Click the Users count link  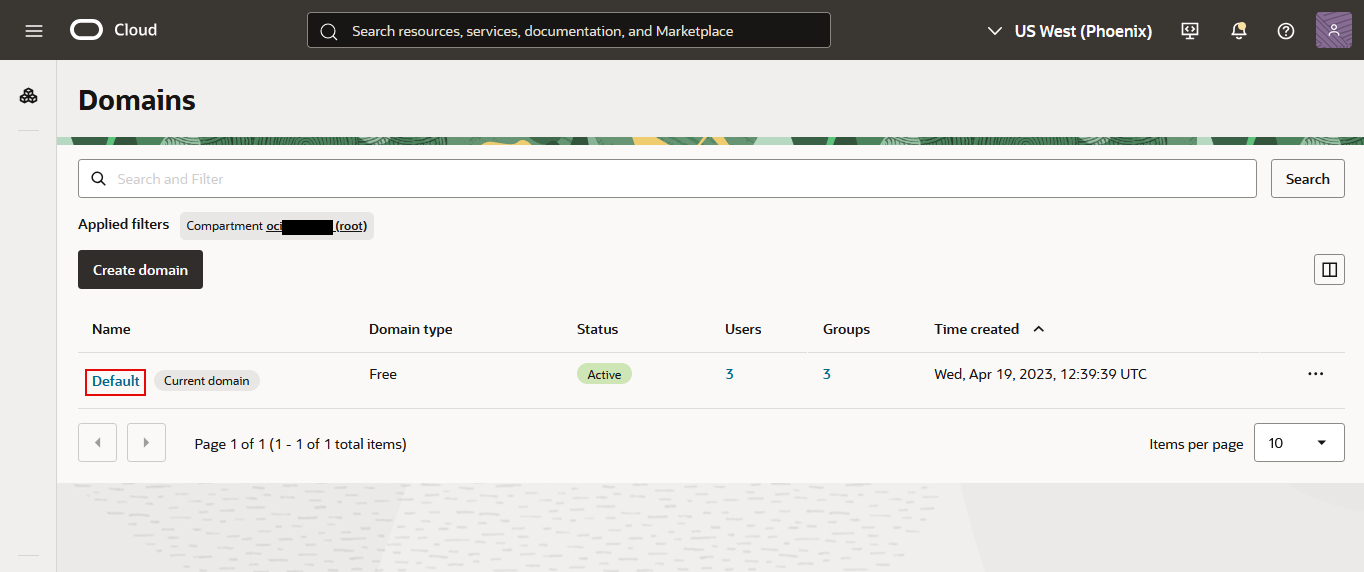coord(729,374)
